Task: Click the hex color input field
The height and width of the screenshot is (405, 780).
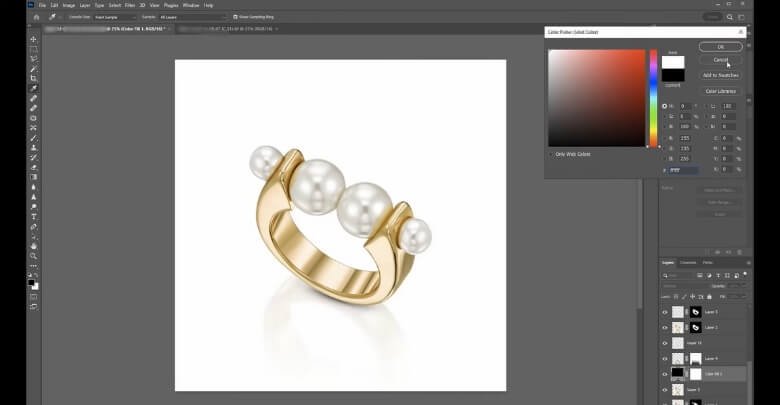Action: (683, 170)
